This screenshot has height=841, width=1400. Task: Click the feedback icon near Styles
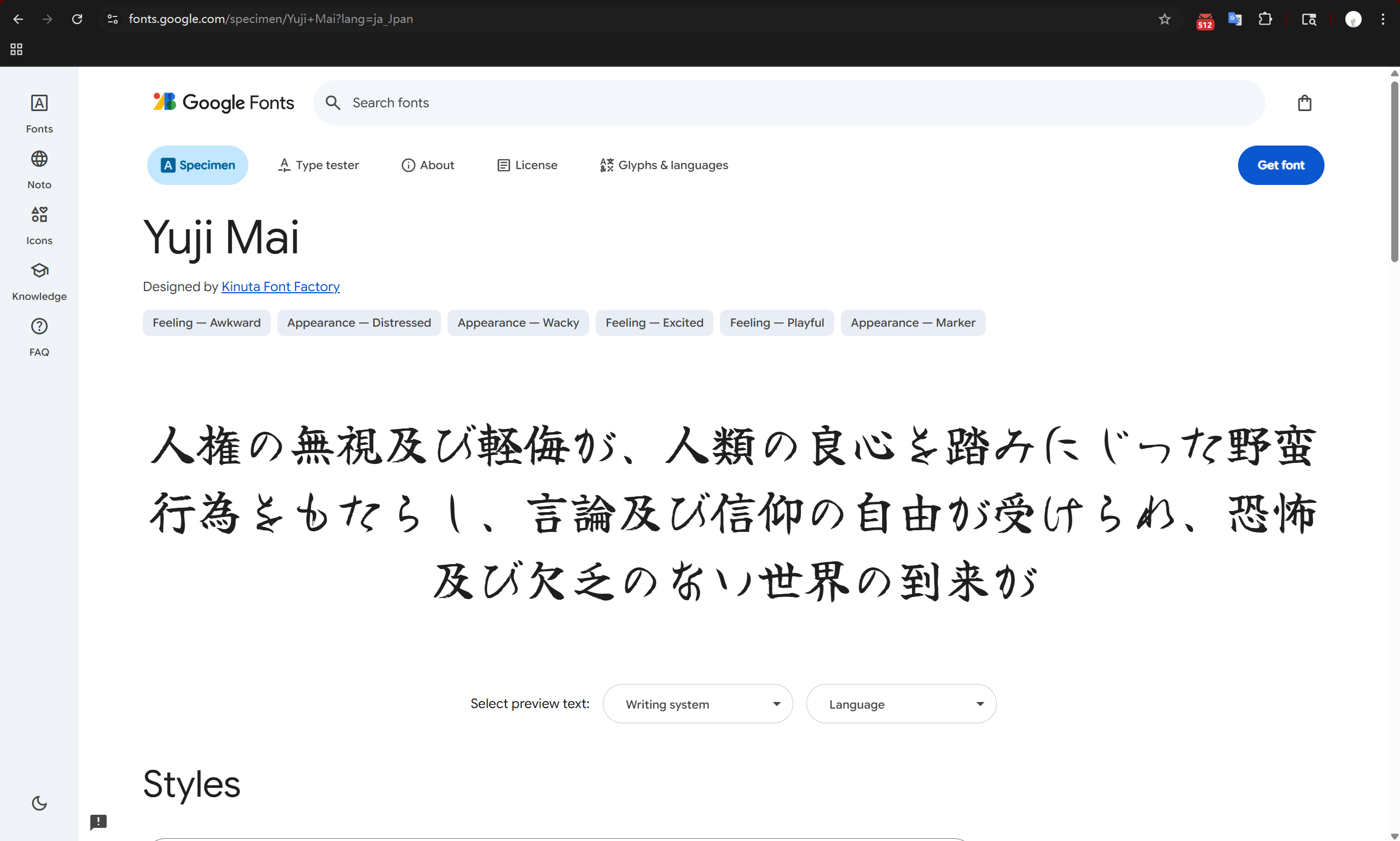click(x=98, y=822)
